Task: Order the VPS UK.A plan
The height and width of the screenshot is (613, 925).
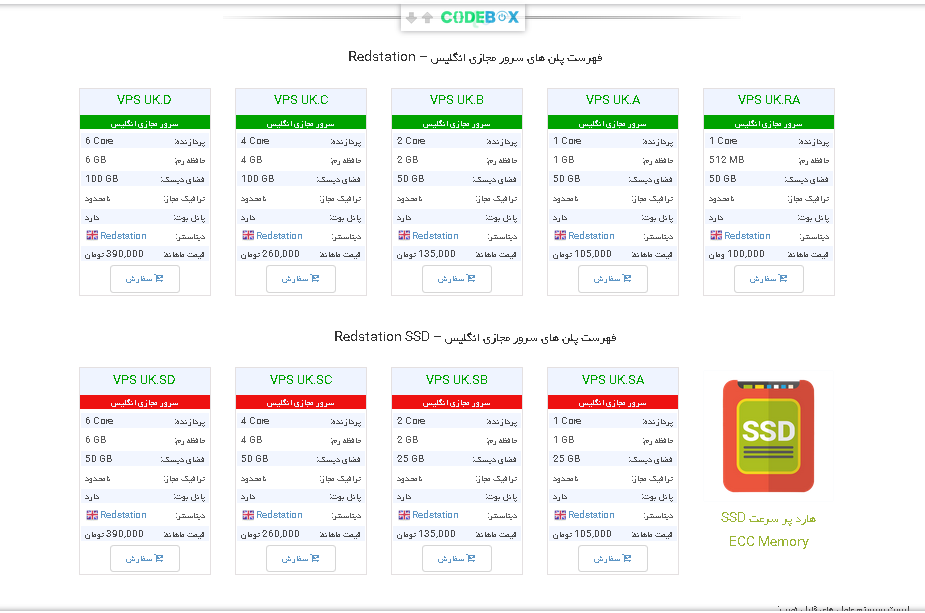Action: (613, 278)
